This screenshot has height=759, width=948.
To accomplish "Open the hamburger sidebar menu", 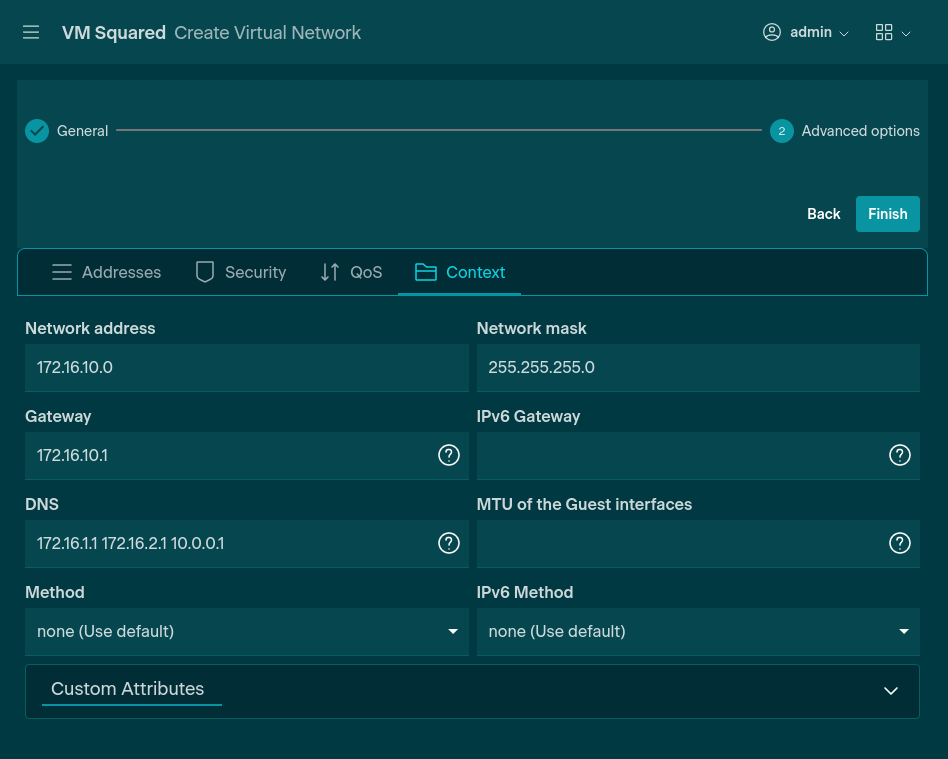I will pos(31,32).
